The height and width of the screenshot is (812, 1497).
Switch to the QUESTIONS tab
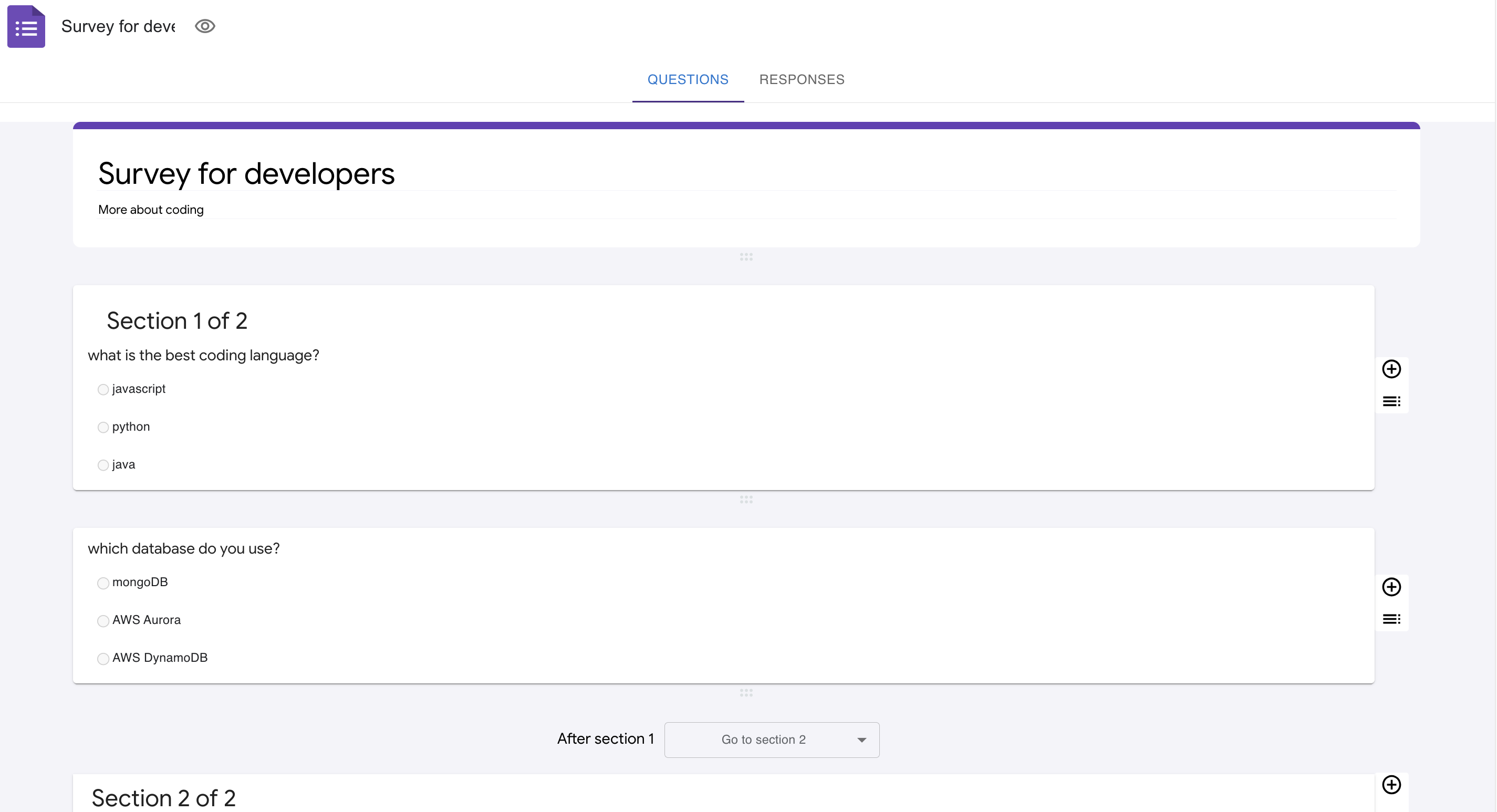[688, 80]
